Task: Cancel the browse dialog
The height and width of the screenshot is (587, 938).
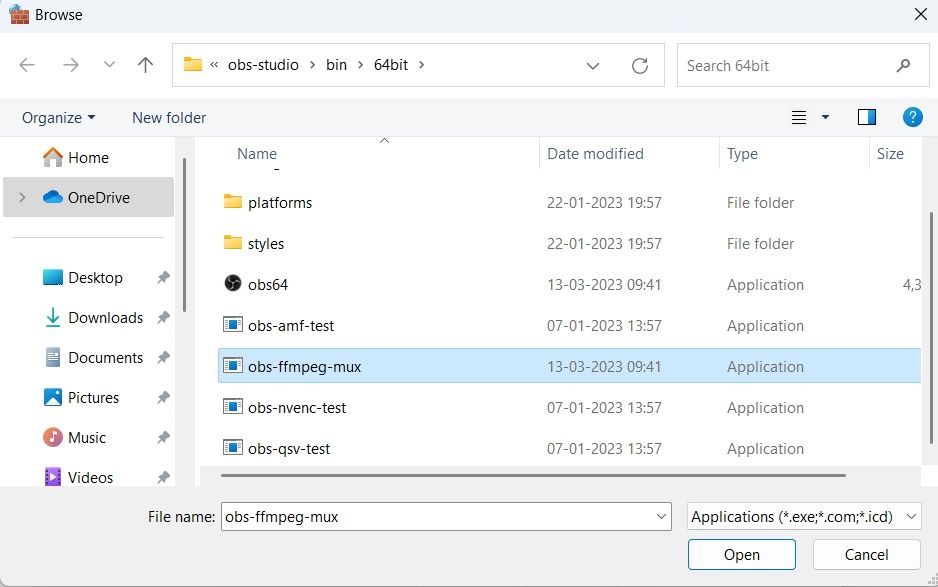Action: (x=866, y=554)
